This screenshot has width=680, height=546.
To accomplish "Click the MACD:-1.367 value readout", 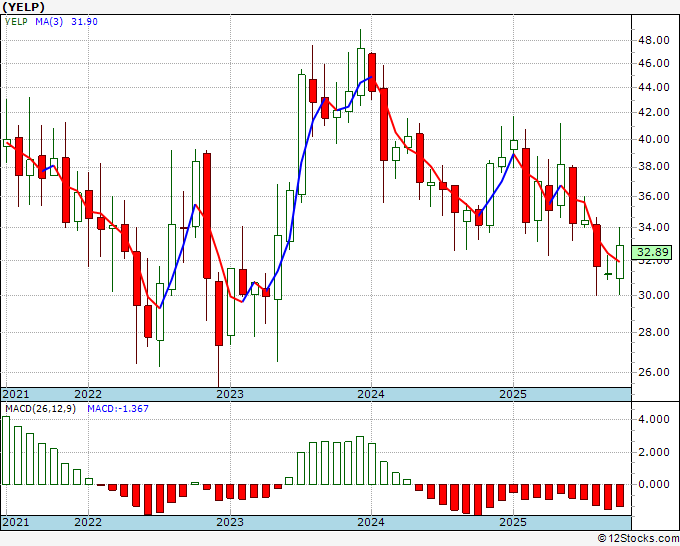I will 118,409.
